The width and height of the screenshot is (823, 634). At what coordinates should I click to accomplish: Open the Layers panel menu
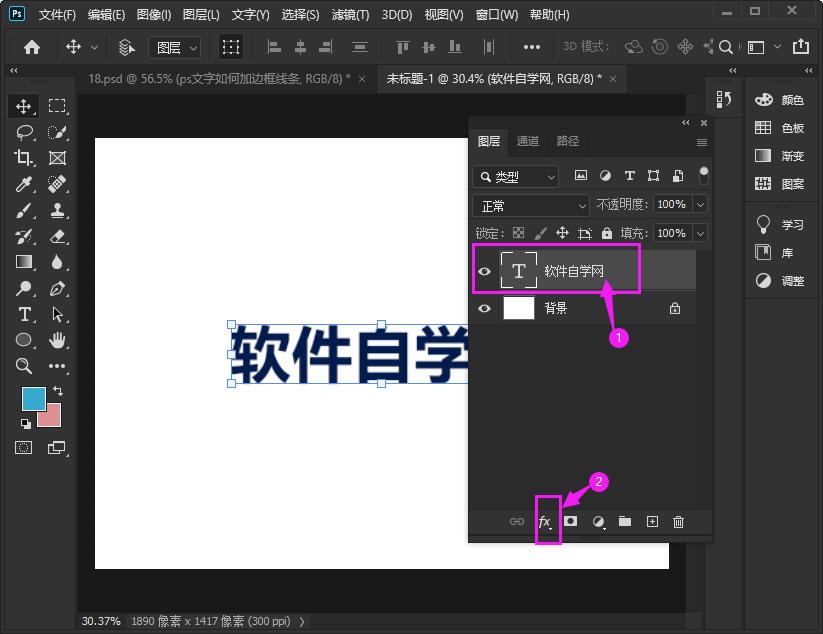click(702, 142)
